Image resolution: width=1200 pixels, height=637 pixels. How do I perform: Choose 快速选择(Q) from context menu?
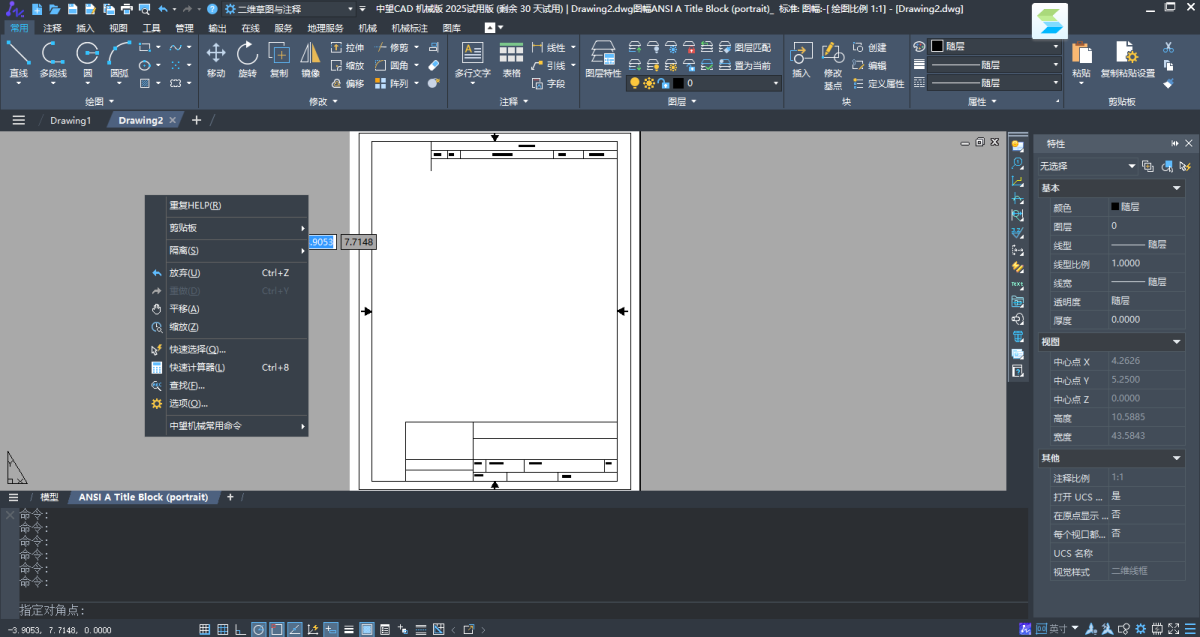[197, 349]
